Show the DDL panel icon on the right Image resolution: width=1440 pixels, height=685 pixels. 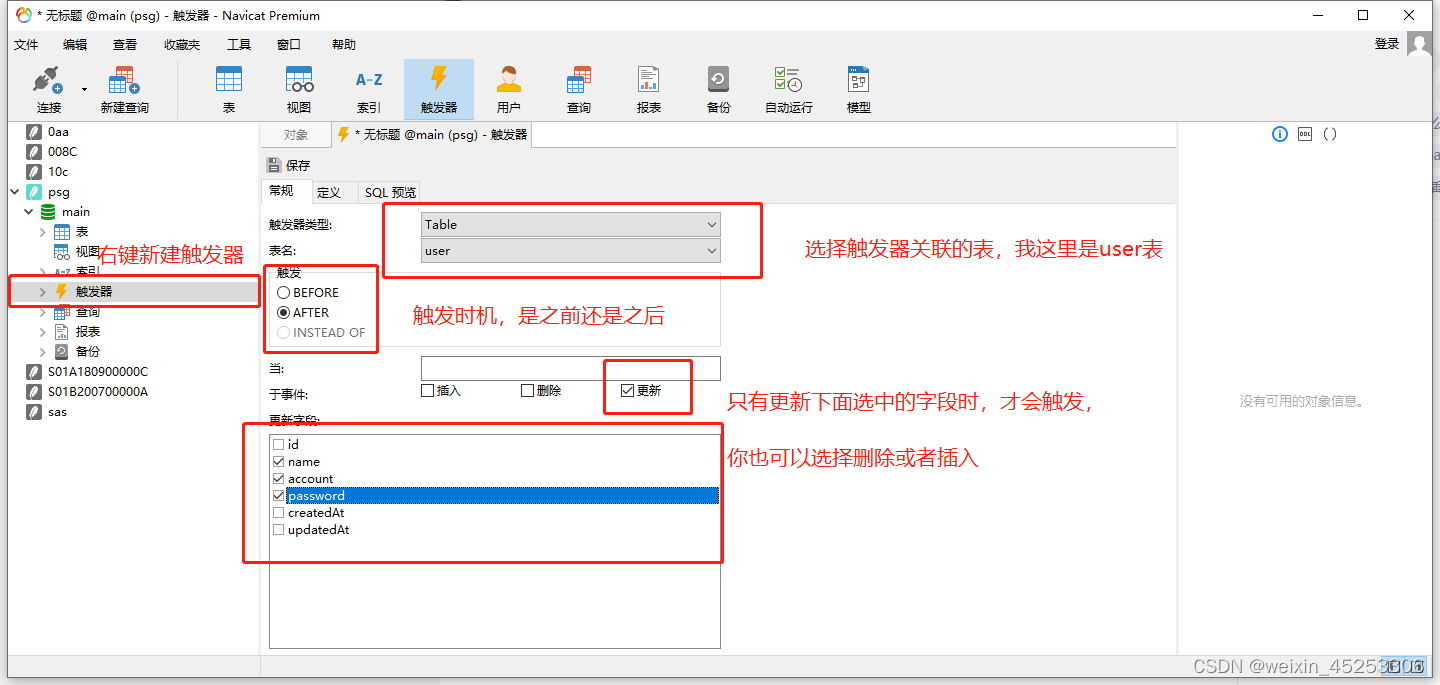point(1303,133)
